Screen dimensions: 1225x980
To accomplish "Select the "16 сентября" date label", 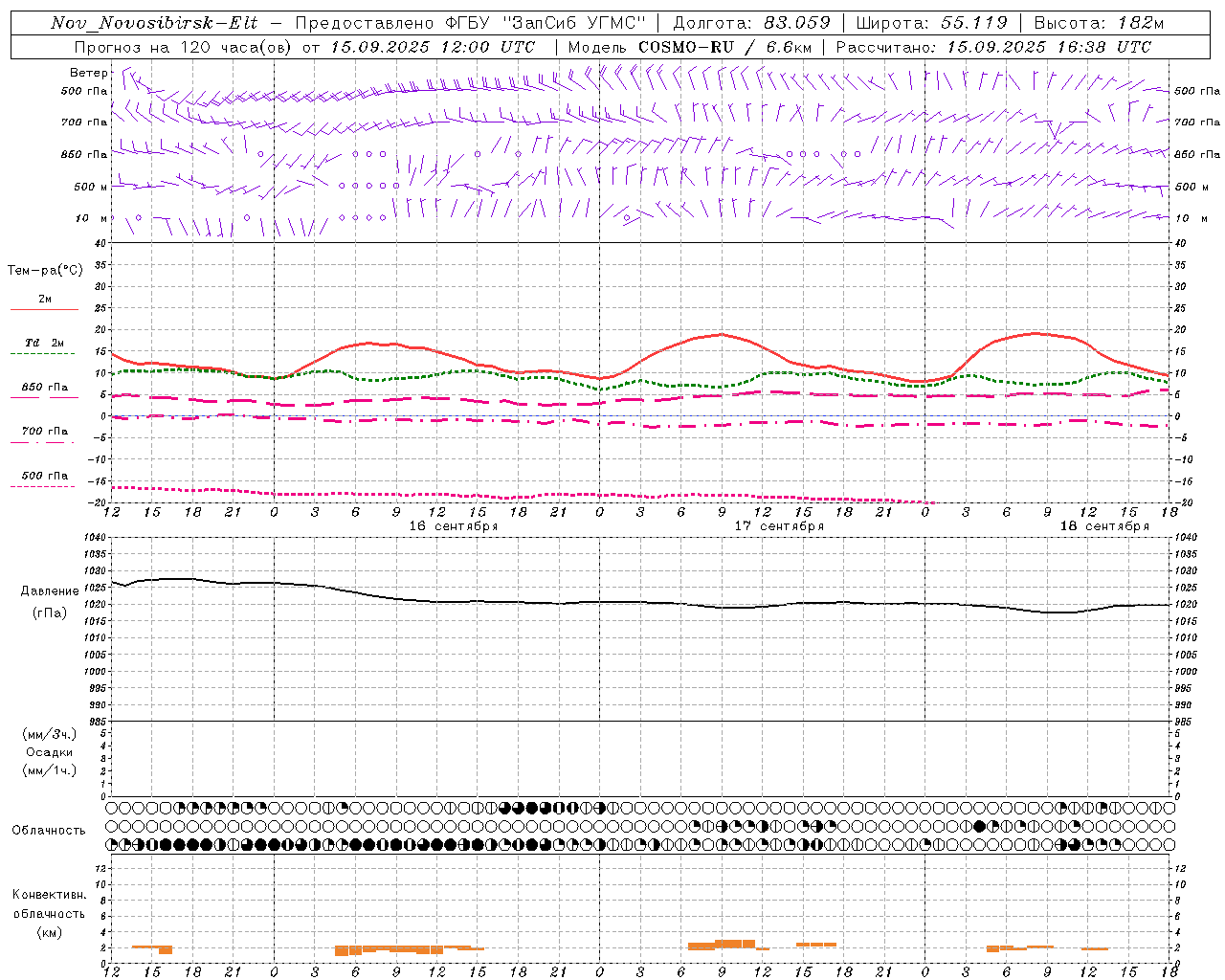I will click(x=454, y=526).
